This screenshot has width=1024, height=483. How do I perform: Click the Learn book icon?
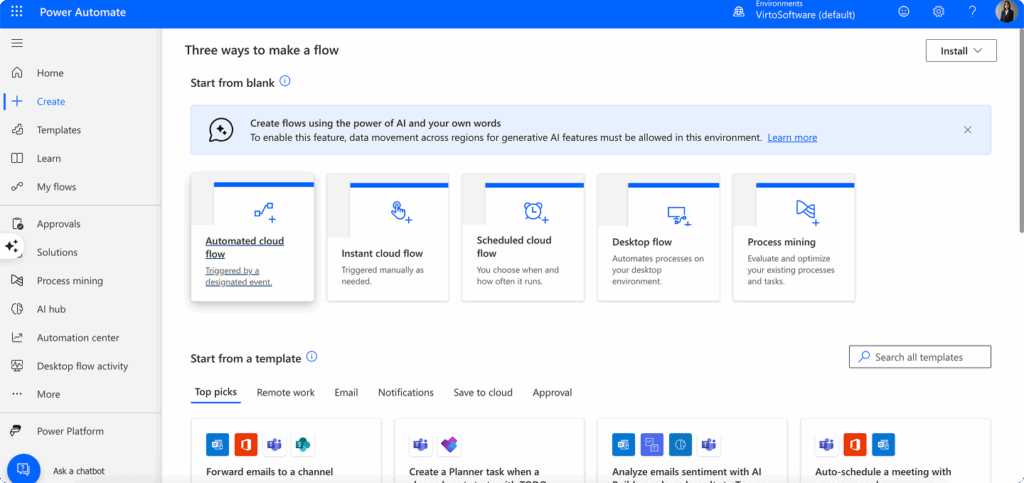tap(17, 159)
